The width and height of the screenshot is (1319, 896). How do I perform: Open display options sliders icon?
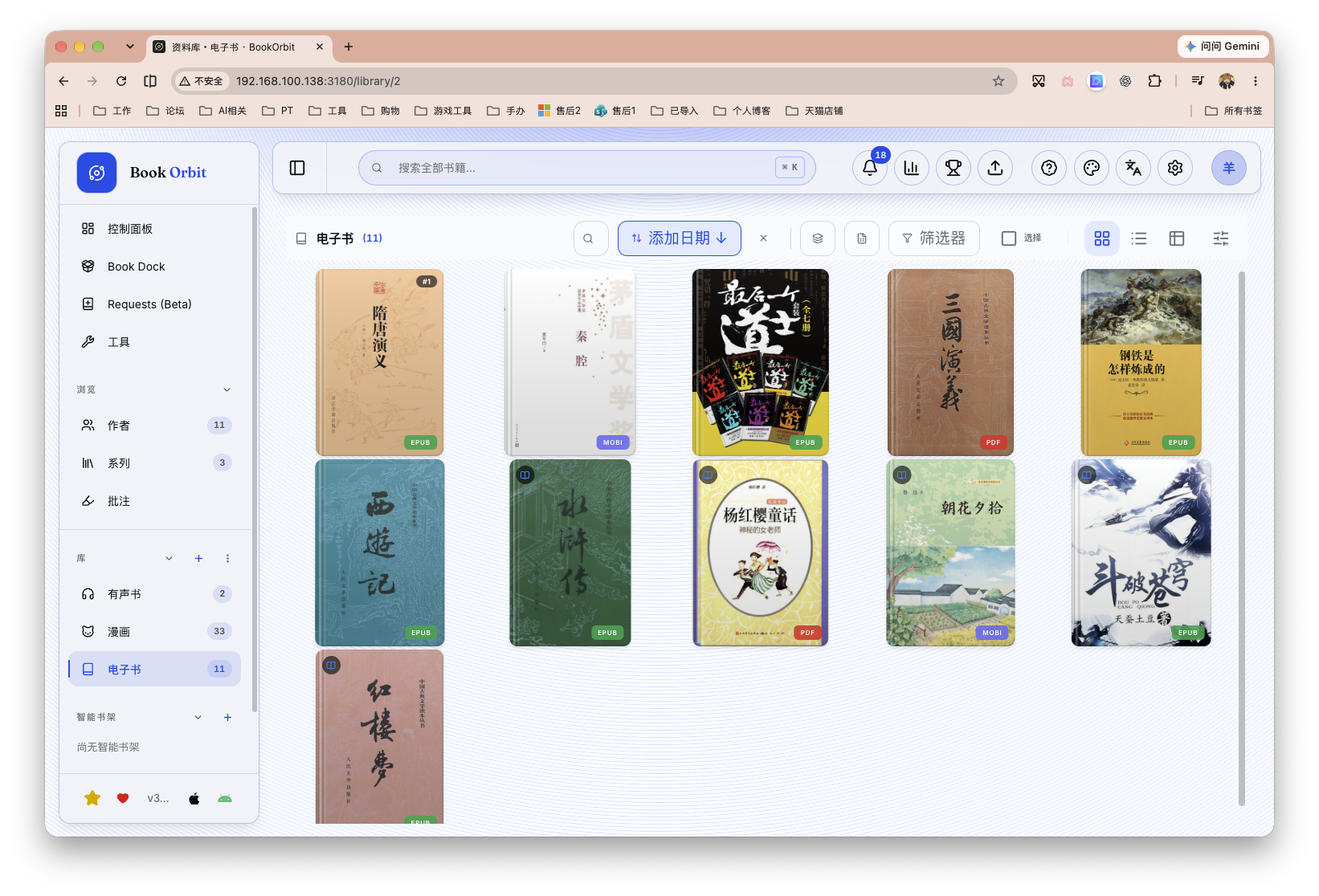point(1221,238)
